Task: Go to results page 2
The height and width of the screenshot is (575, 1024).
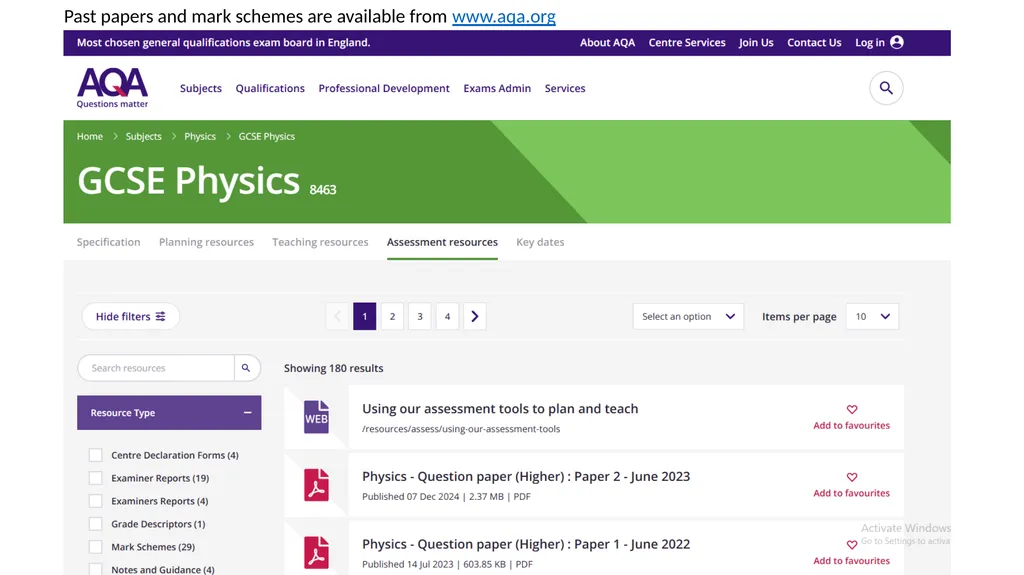Action: click(392, 316)
